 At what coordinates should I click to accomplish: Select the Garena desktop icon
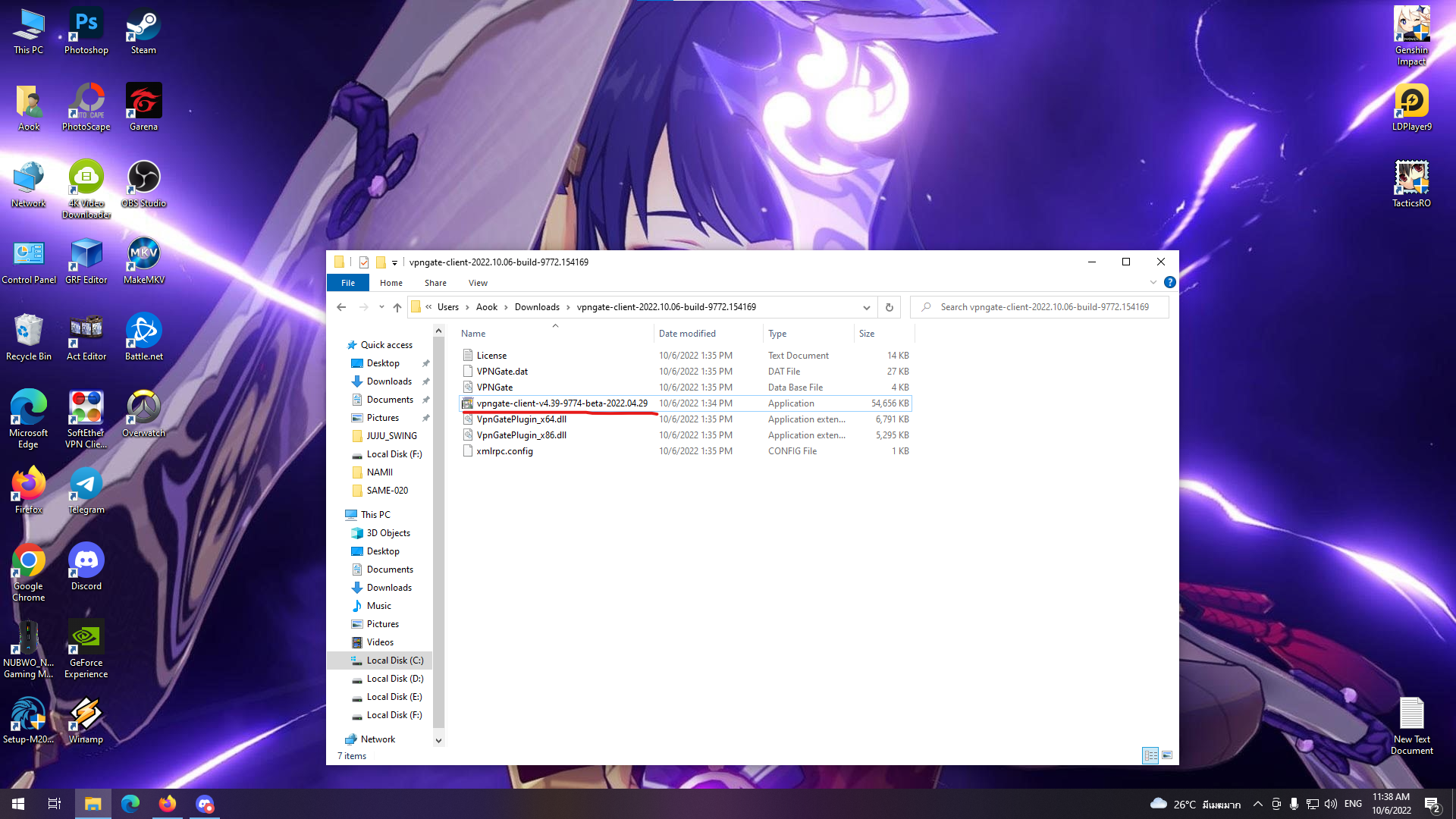143,107
